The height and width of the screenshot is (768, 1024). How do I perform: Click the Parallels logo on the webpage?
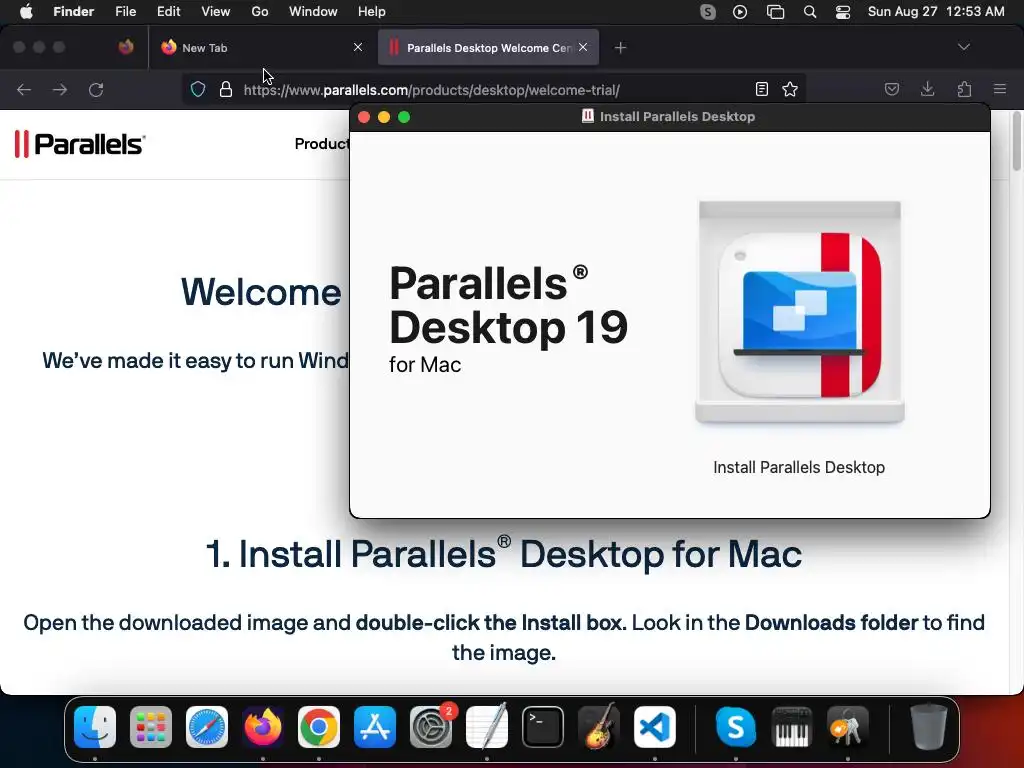[80, 144]
